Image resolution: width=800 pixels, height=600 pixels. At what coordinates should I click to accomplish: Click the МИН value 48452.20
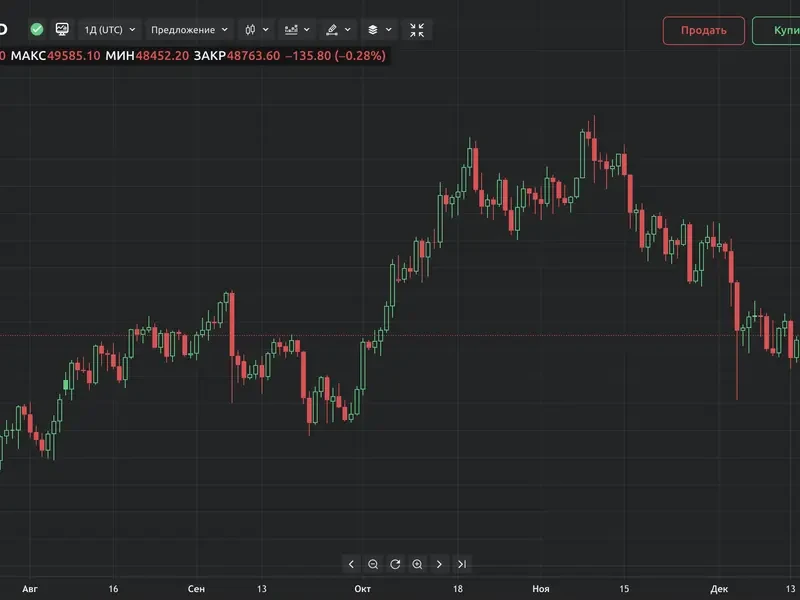(x=162, y=56)
